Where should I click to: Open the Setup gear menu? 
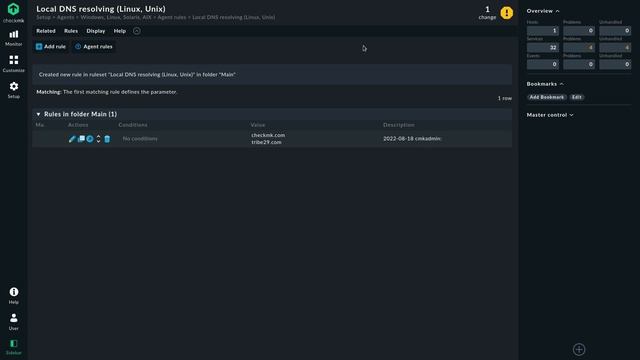point(13,90)
